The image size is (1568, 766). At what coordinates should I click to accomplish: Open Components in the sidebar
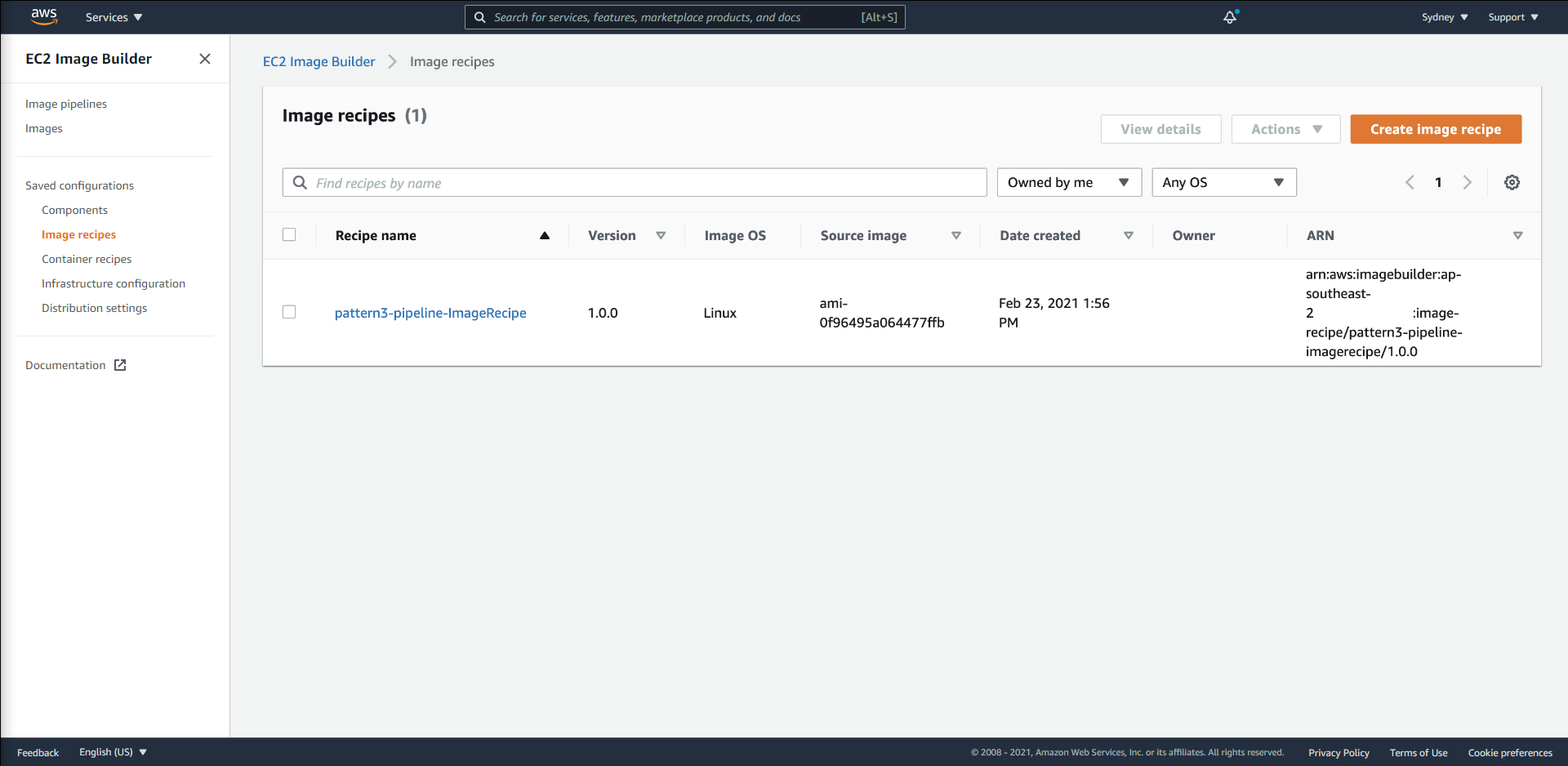click(x=74, y=210)
